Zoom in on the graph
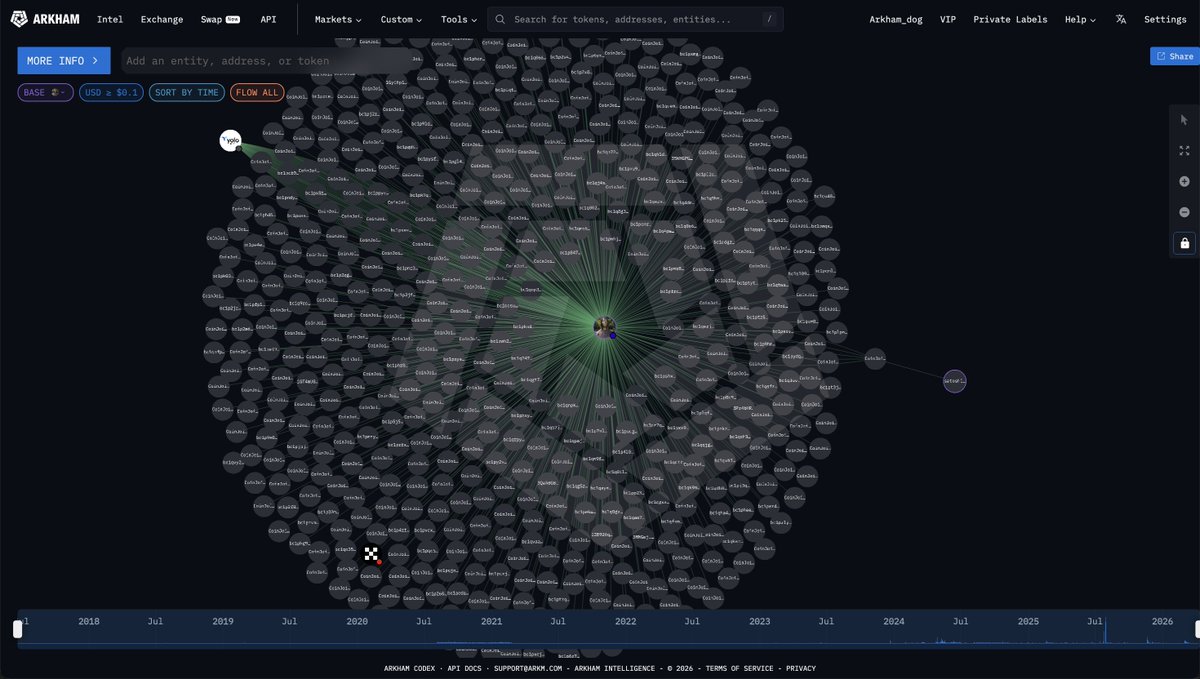Viewport: 1200px width, 679px height. point(1184,181)
